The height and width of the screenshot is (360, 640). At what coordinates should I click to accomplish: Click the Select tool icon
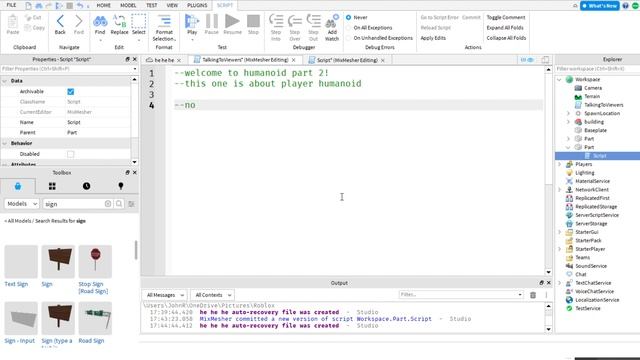[x=138, y=21]
